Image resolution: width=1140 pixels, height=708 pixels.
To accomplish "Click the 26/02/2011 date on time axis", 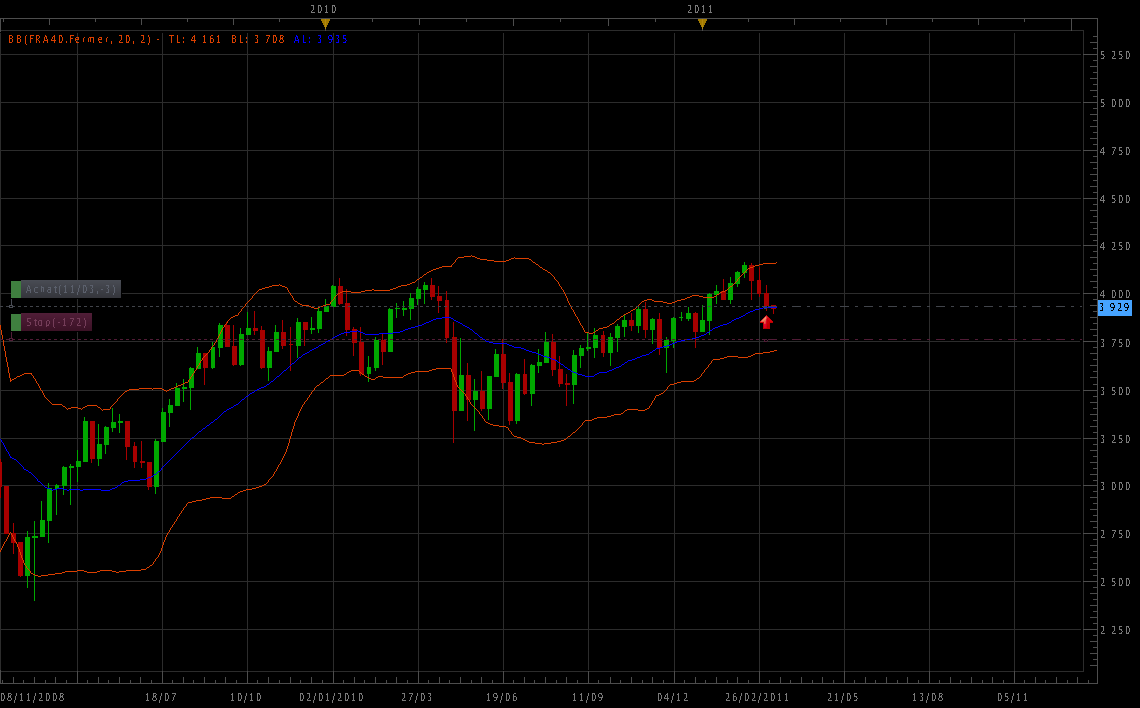I will click(756, 697).
